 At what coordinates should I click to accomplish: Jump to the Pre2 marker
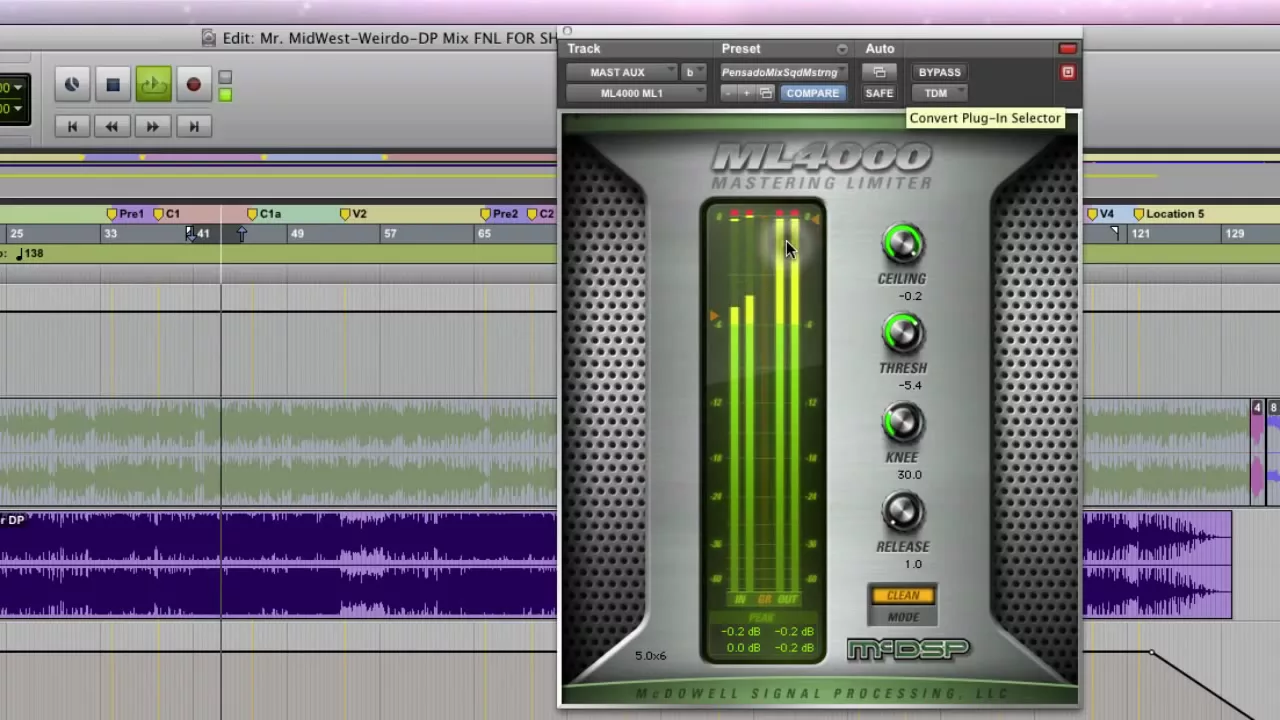point(499,214)
